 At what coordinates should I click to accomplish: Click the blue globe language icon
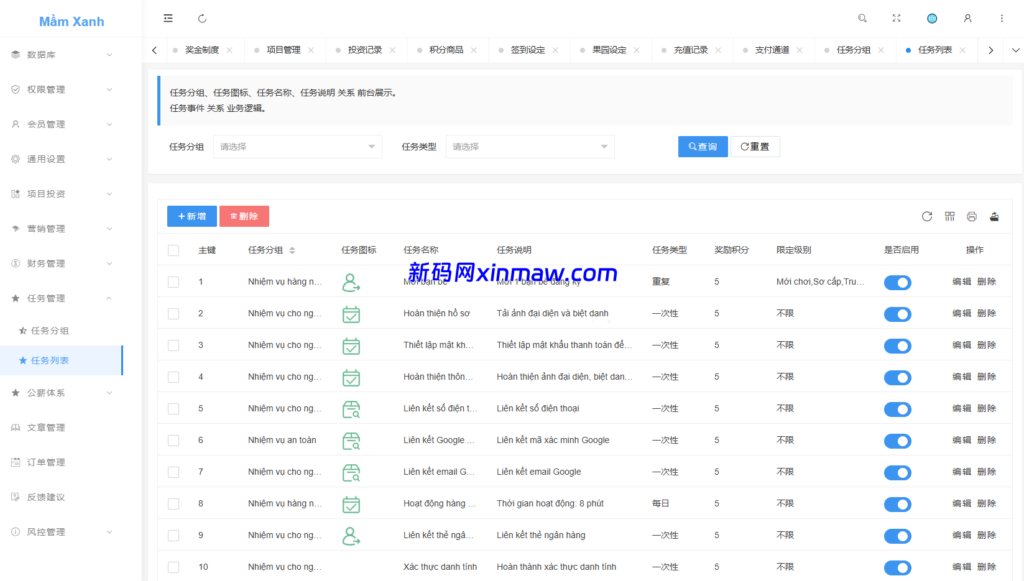coord(932,18)
